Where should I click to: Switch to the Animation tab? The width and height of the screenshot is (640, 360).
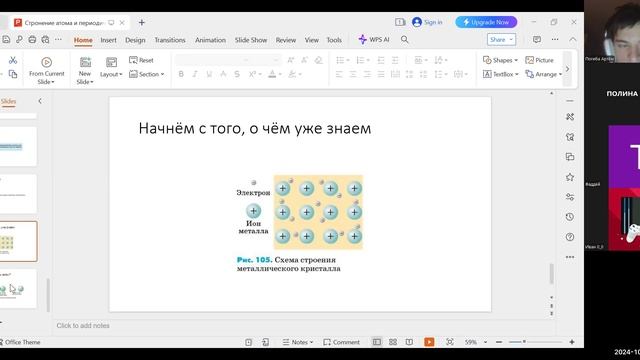pos(210,40)
